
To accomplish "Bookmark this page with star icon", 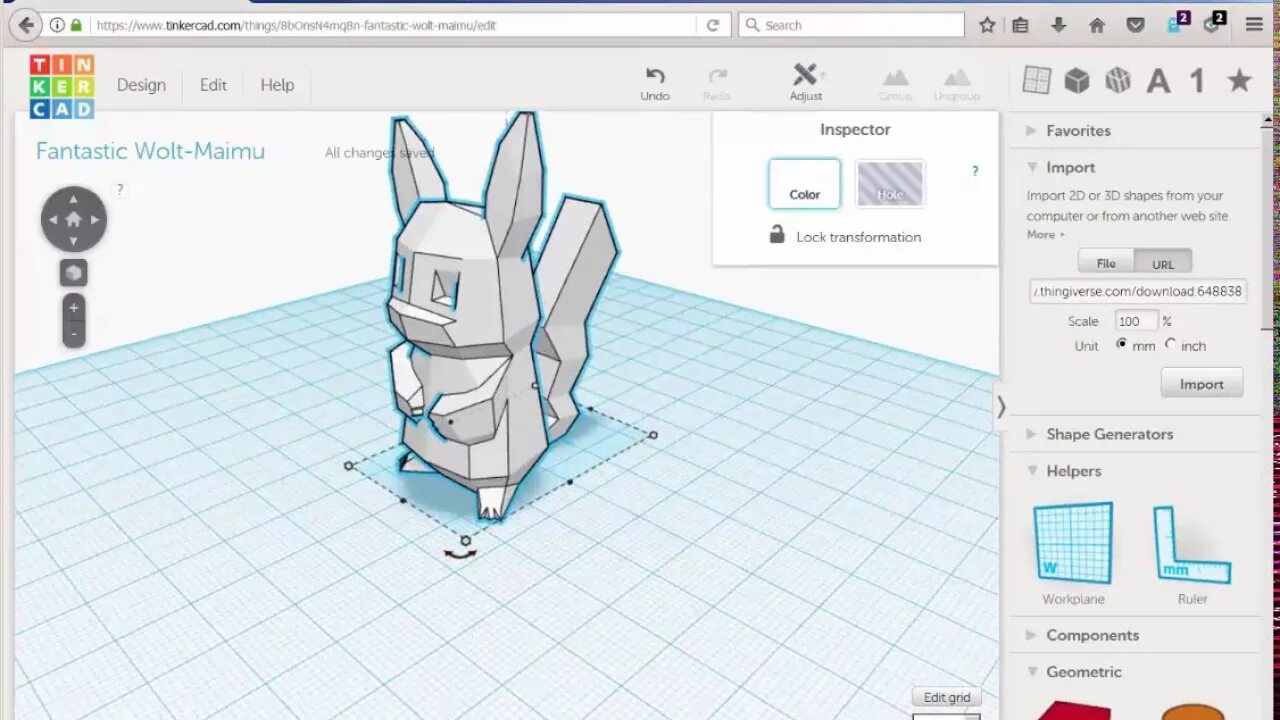I will click(987, 25).
